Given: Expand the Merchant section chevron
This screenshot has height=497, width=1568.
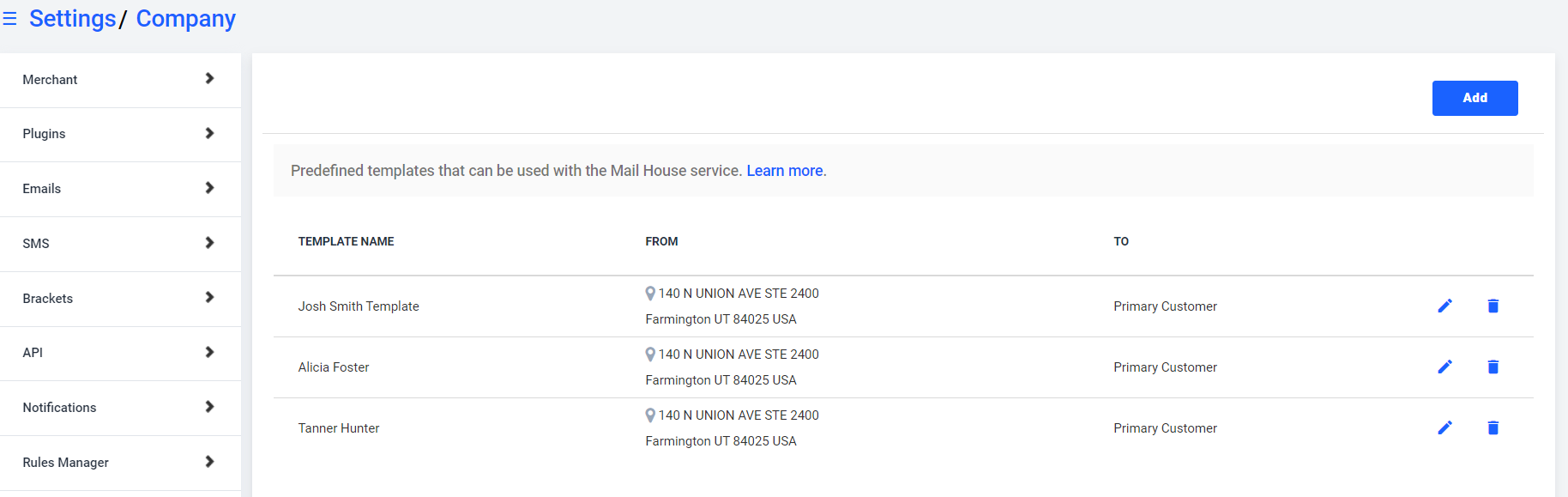Looking at the screenshot, I should pyautogui.click(x=209, y=78).
